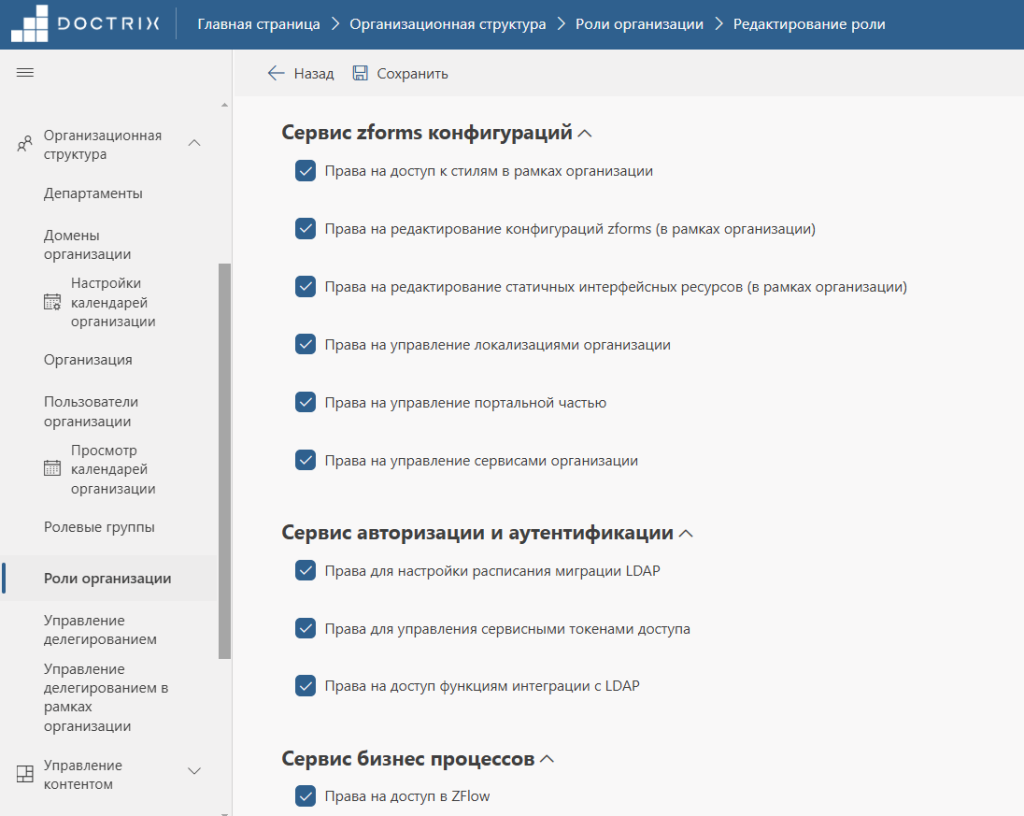Uncheck rights to manage organization services

point(305,460)
